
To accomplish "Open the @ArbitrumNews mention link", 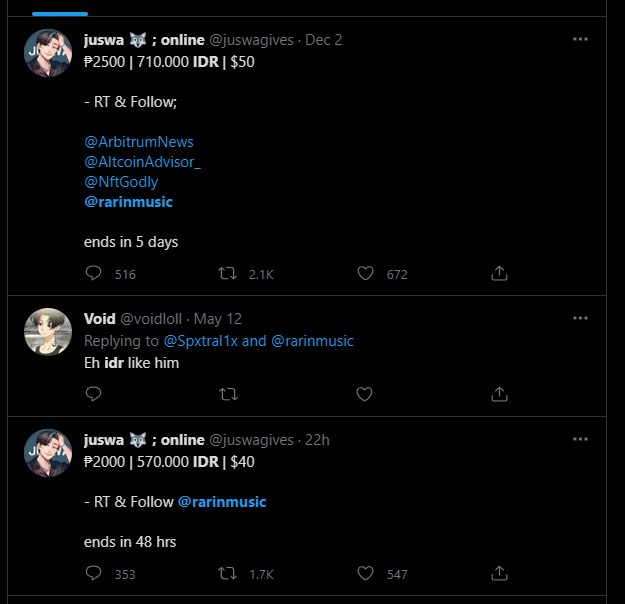I will click(x=139, y=142).
